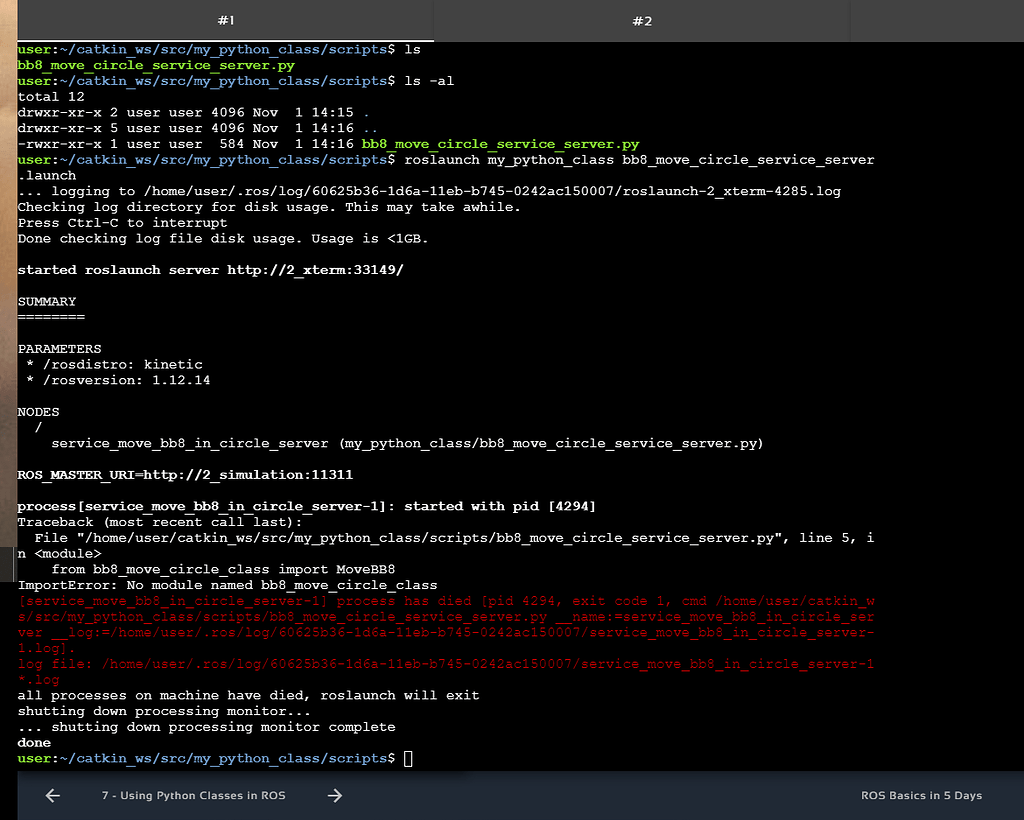
Task: Click the '/rosdistro: kinetic' parameter line
Action: click(119, 365)
